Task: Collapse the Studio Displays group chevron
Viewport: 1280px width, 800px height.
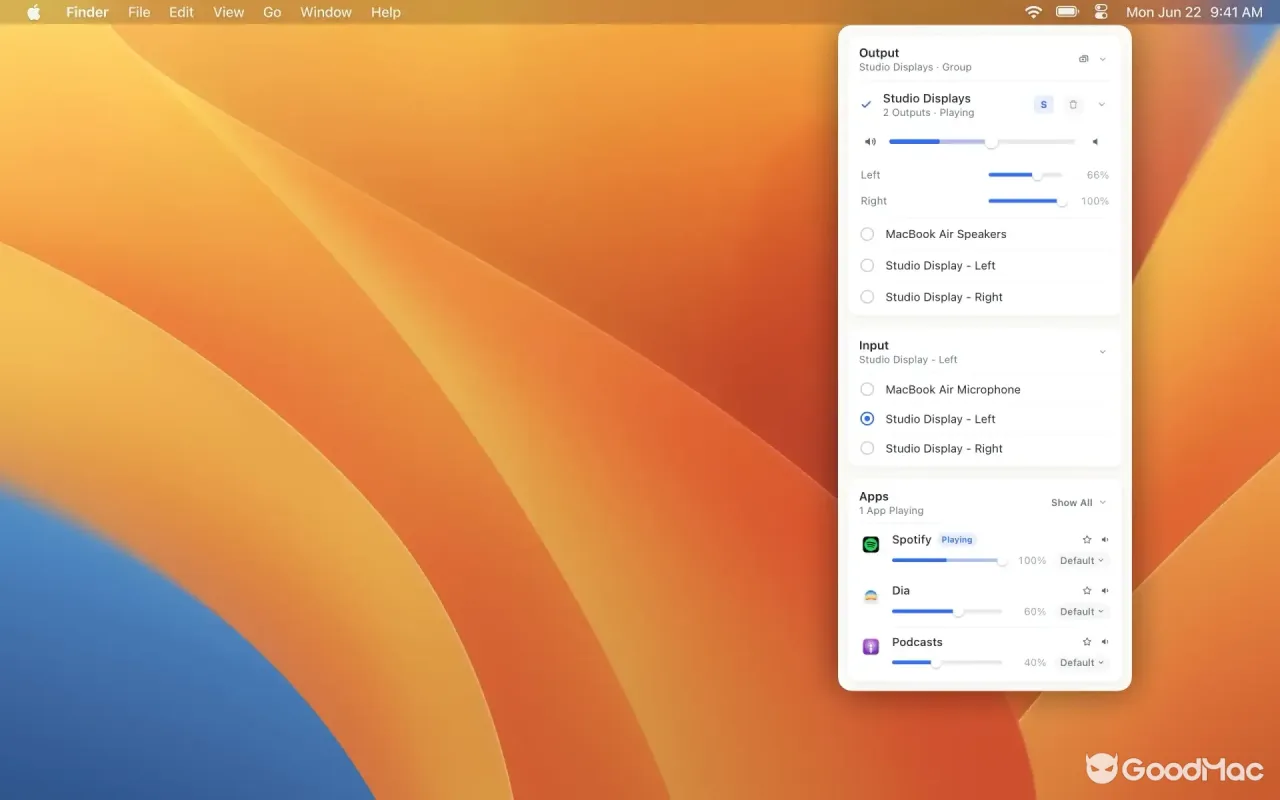Action: [x=1102, y=105]
